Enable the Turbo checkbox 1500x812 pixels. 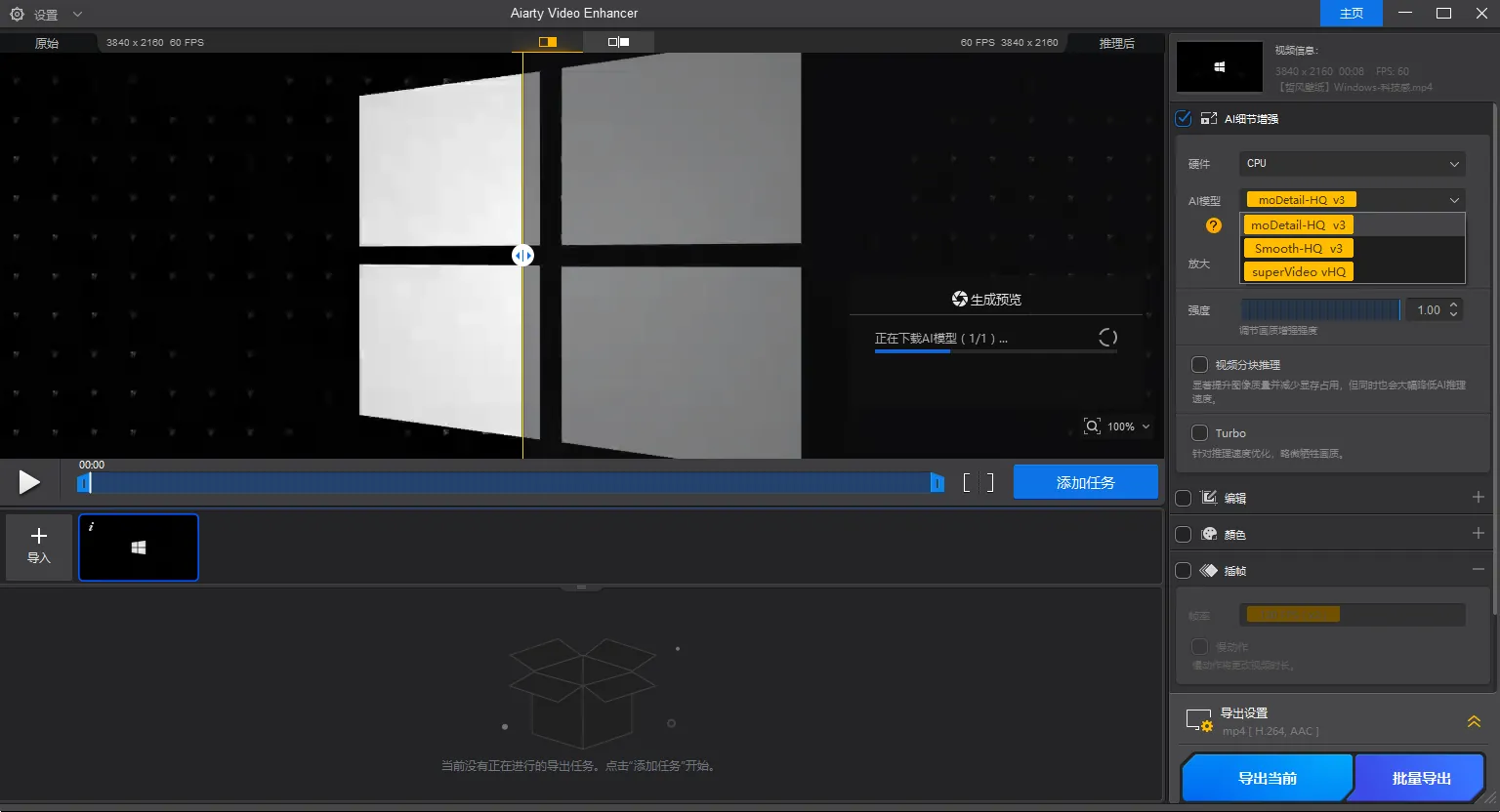pos(1199,432)
